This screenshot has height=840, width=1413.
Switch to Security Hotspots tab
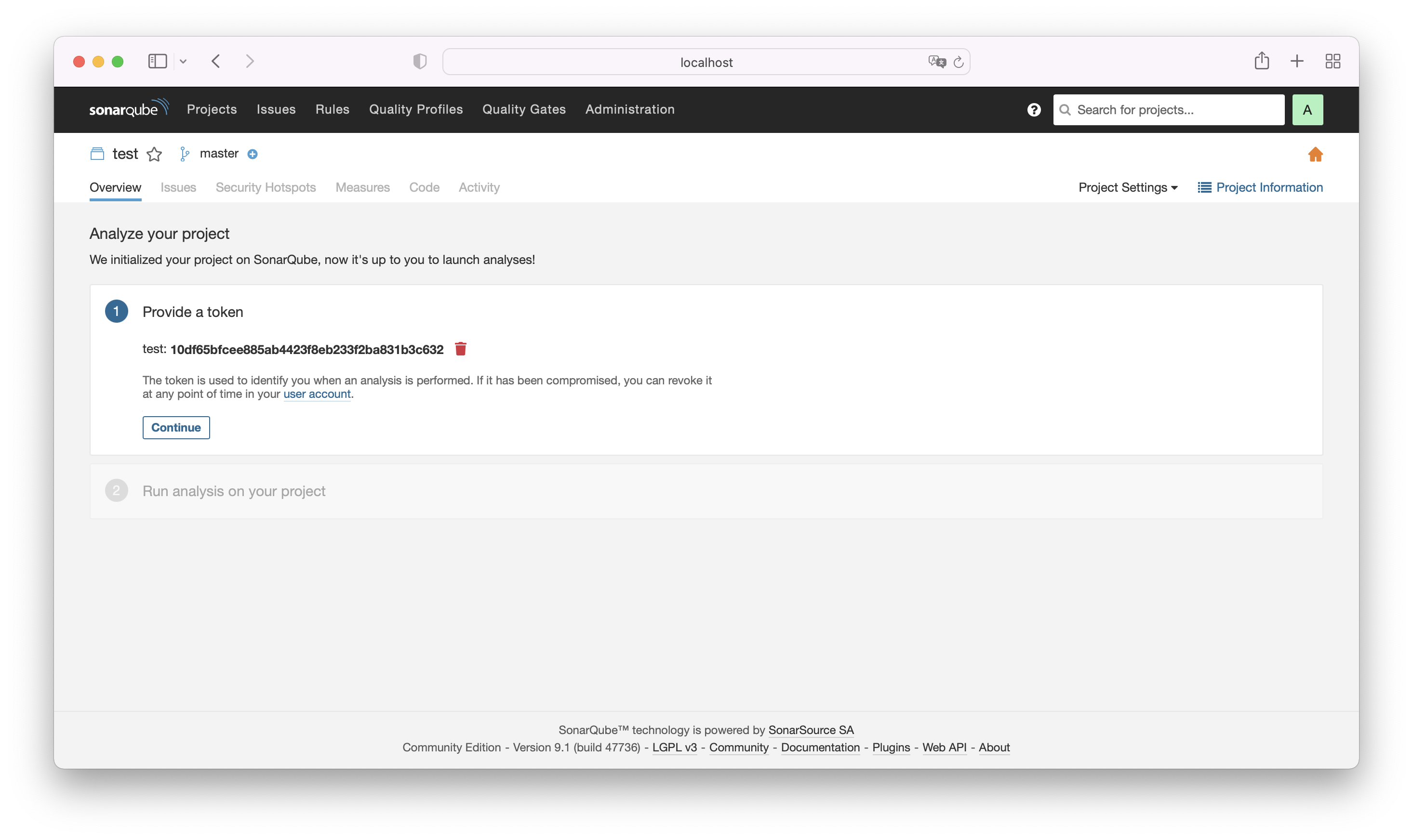click(x=266, y=187)
